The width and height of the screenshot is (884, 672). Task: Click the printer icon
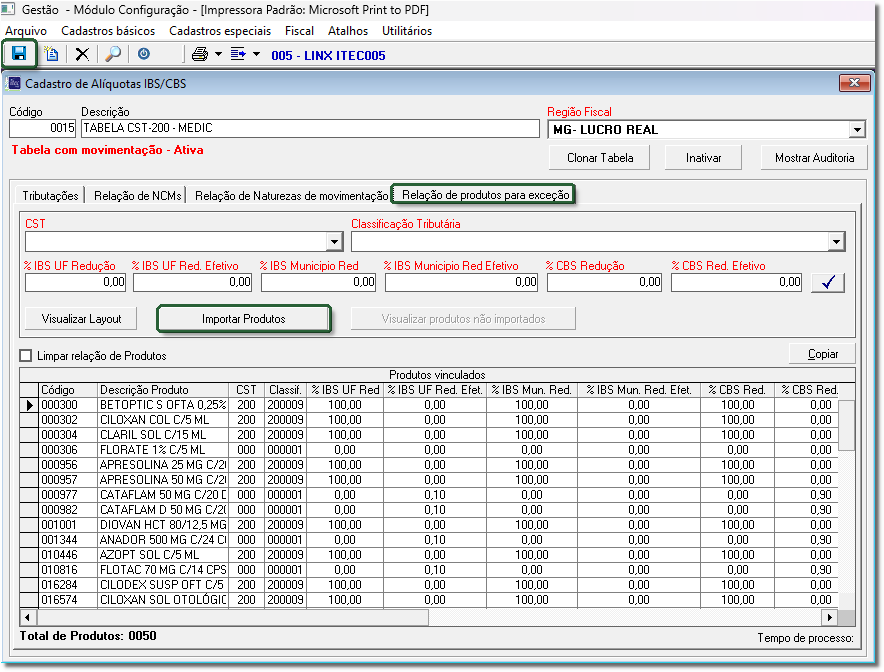(200, 54)
